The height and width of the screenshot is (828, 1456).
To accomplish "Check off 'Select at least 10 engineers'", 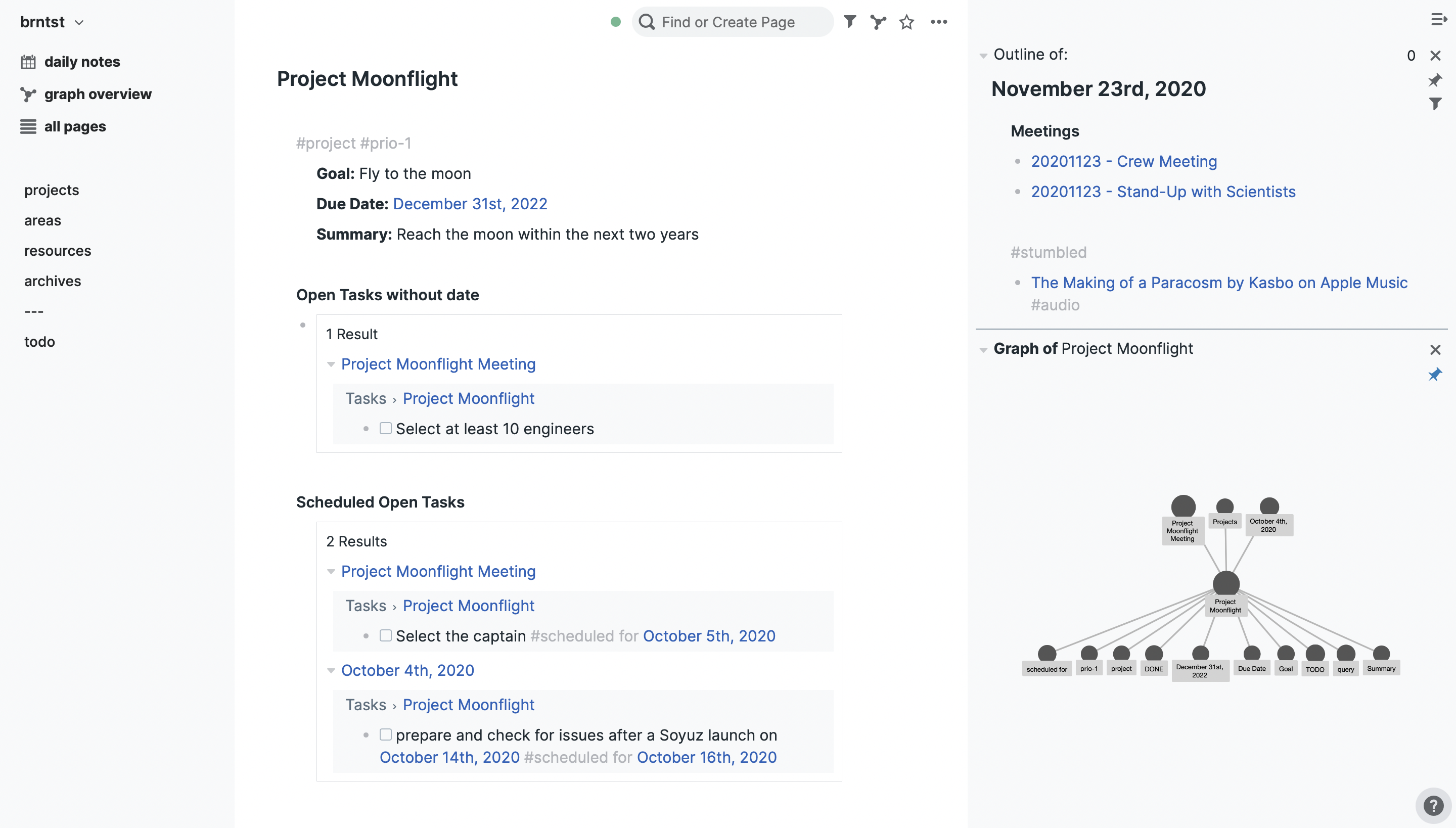I will (386, 428).
